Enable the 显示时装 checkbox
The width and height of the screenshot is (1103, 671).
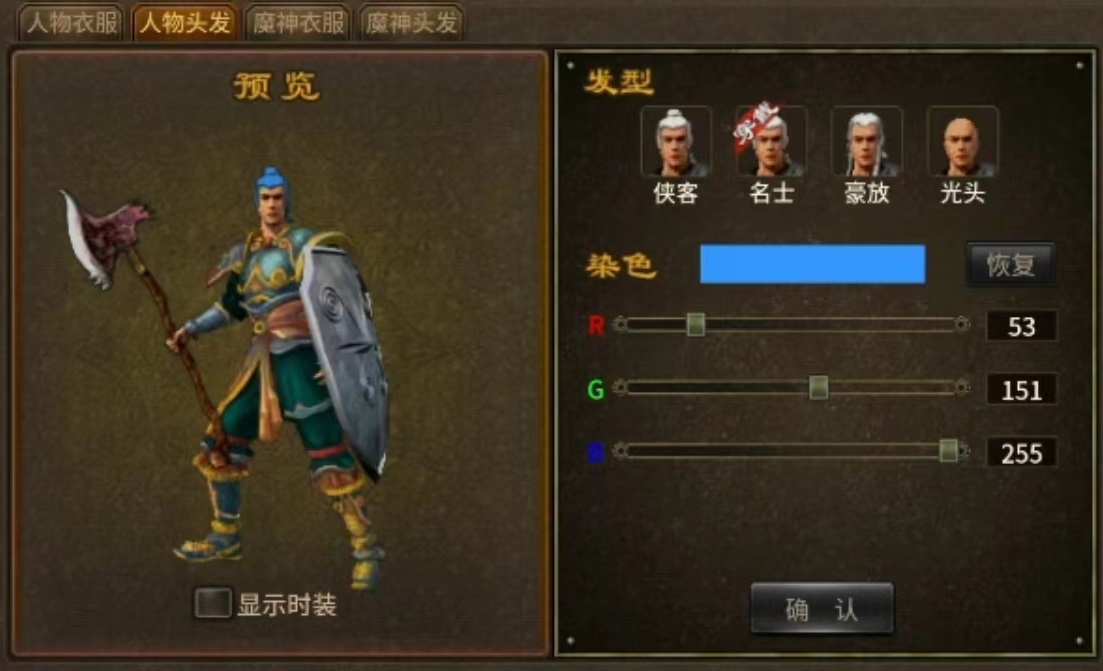click(213, 603)
